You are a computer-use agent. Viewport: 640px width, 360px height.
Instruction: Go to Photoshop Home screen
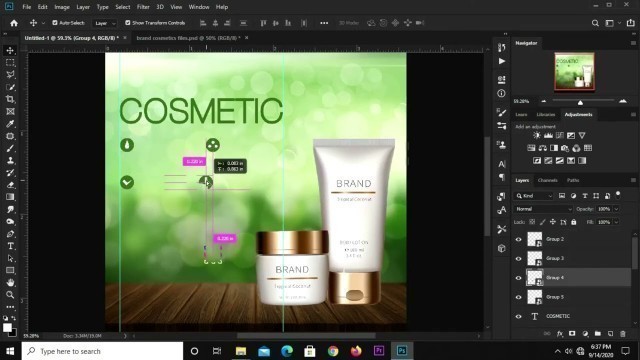(14, 23)
